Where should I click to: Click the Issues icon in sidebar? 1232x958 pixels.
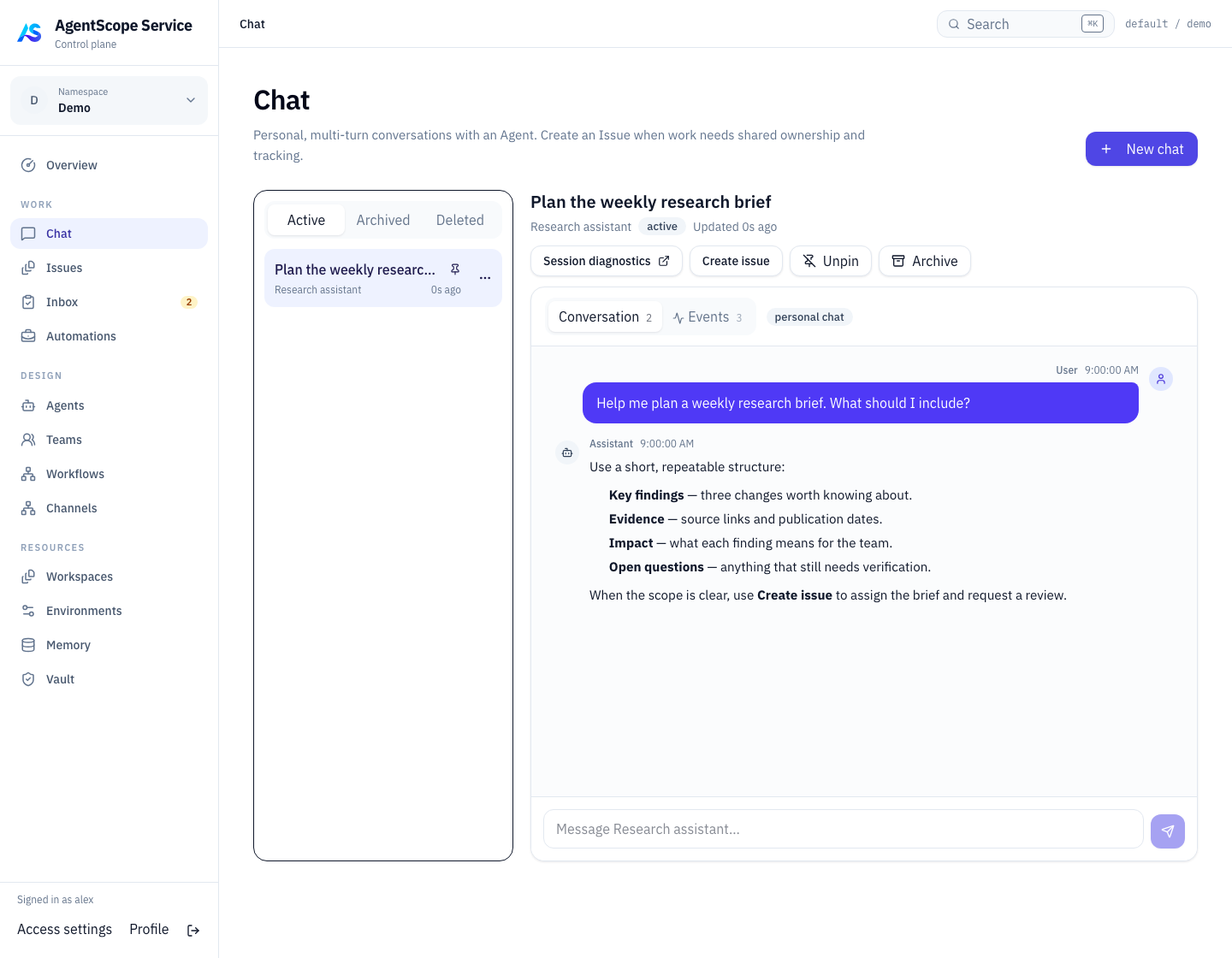[28, 268]
